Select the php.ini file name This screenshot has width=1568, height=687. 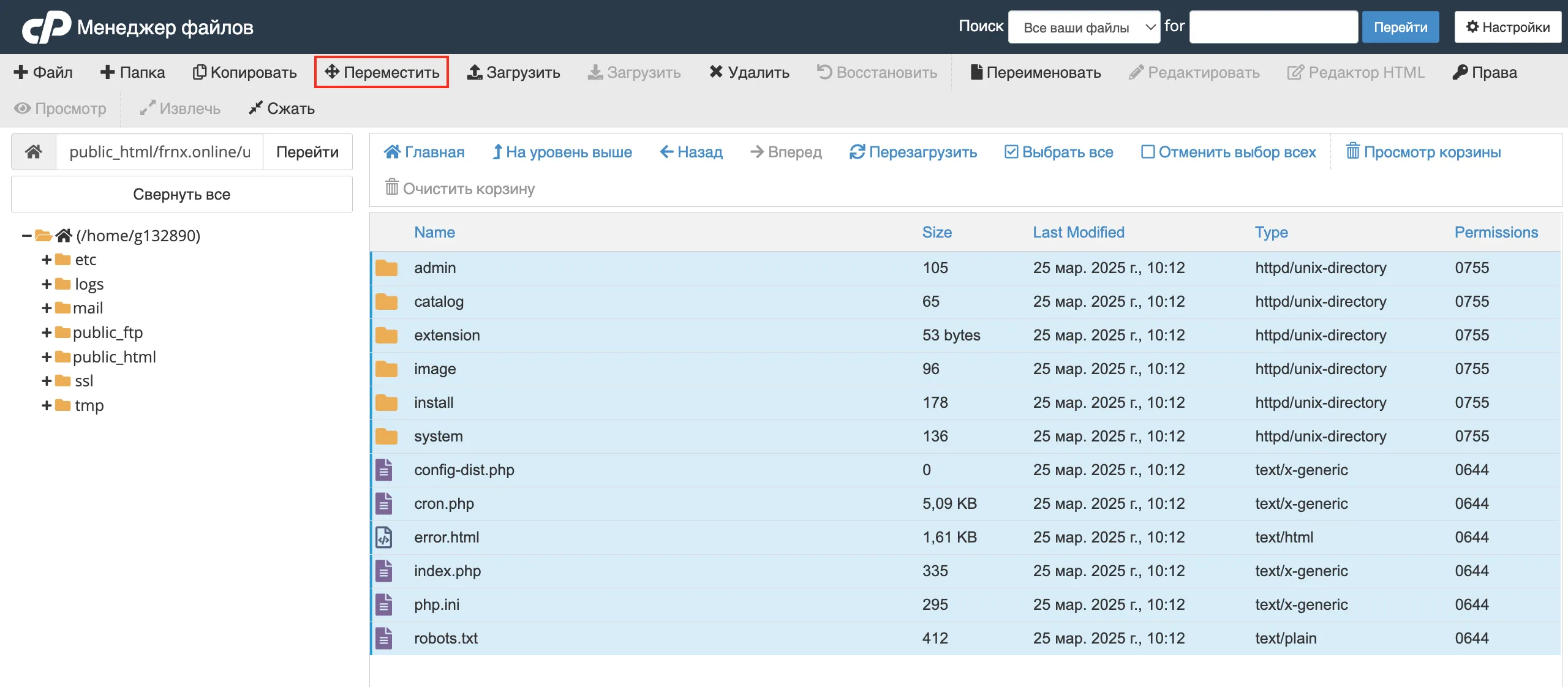tap(437, 604)
